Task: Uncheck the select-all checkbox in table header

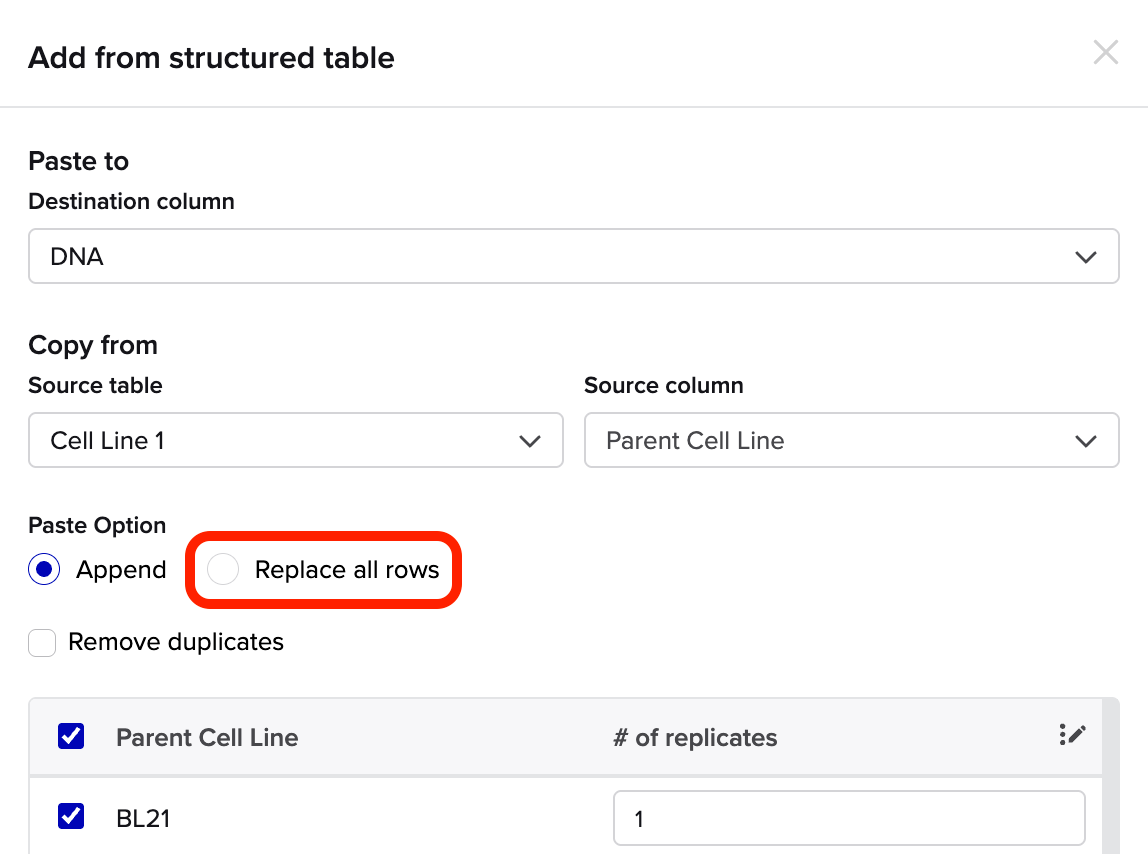Action: coord(71,737)
